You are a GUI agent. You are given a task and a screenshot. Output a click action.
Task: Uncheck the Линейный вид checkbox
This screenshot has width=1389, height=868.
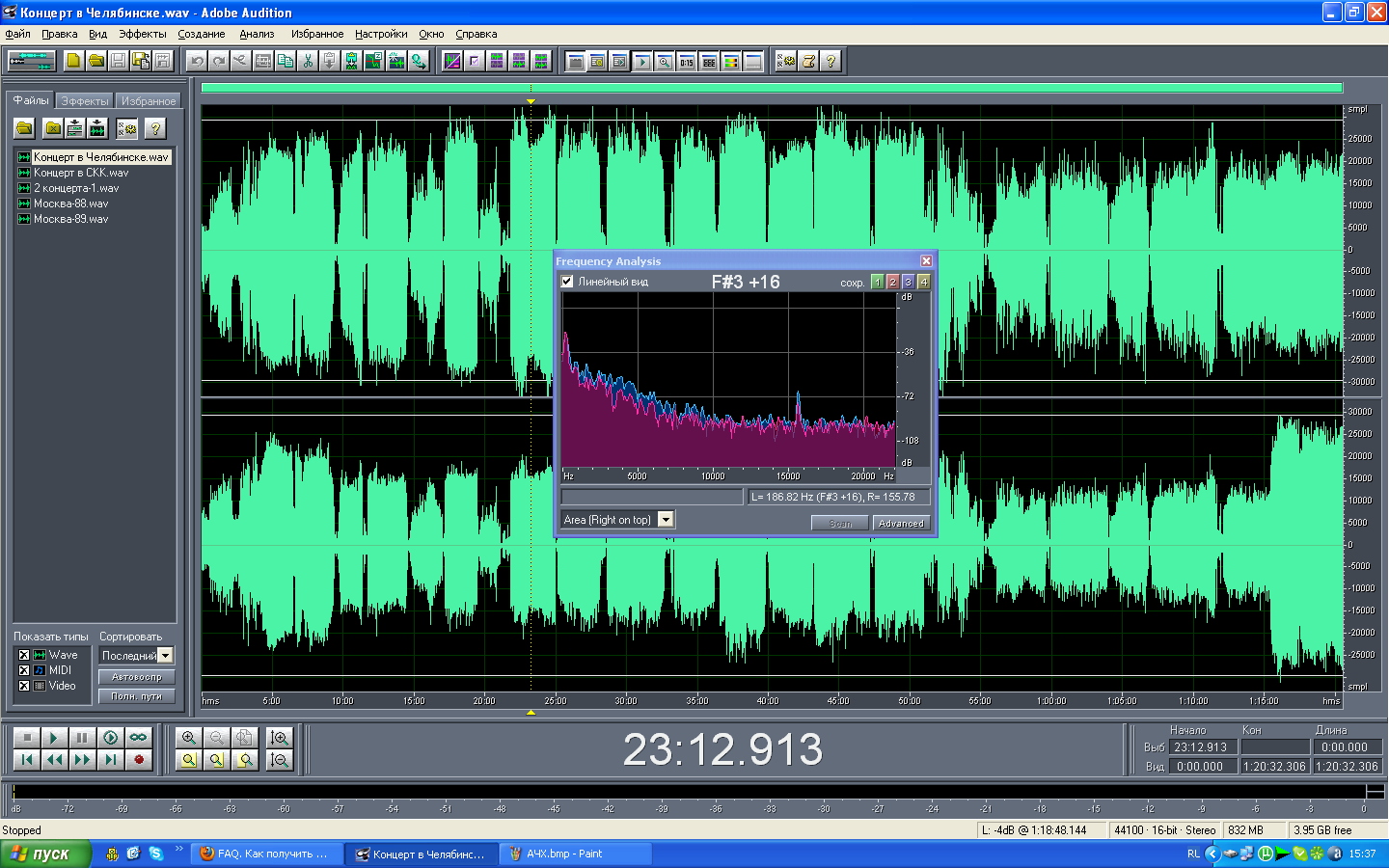tap(567, 282)
